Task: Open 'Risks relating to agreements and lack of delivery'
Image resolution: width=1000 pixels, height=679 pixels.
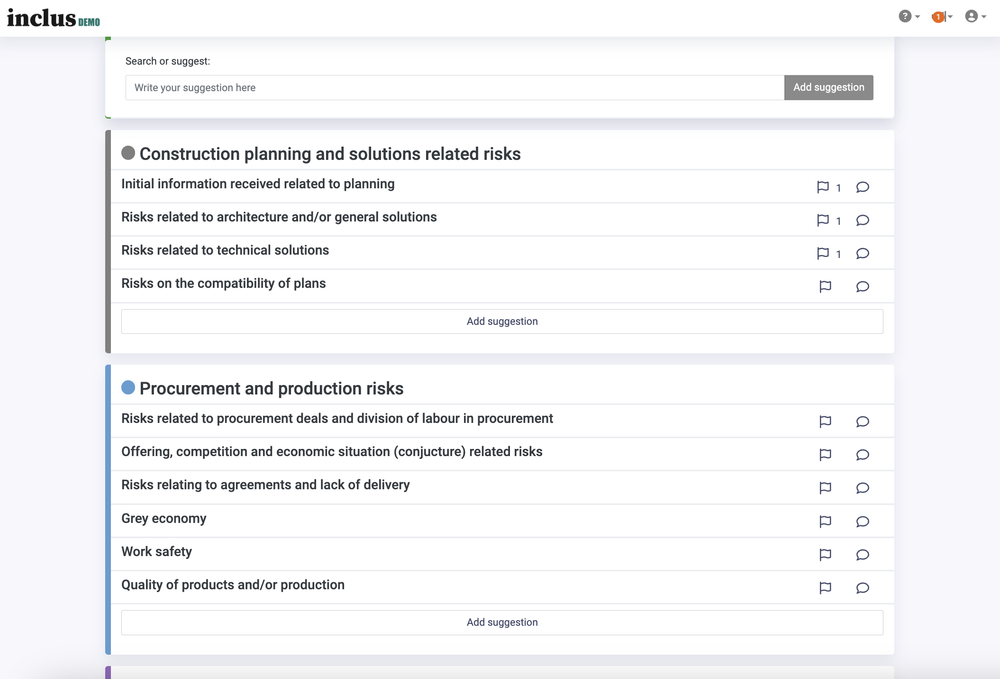Action: pyautogui.click(x=265, y=485)
